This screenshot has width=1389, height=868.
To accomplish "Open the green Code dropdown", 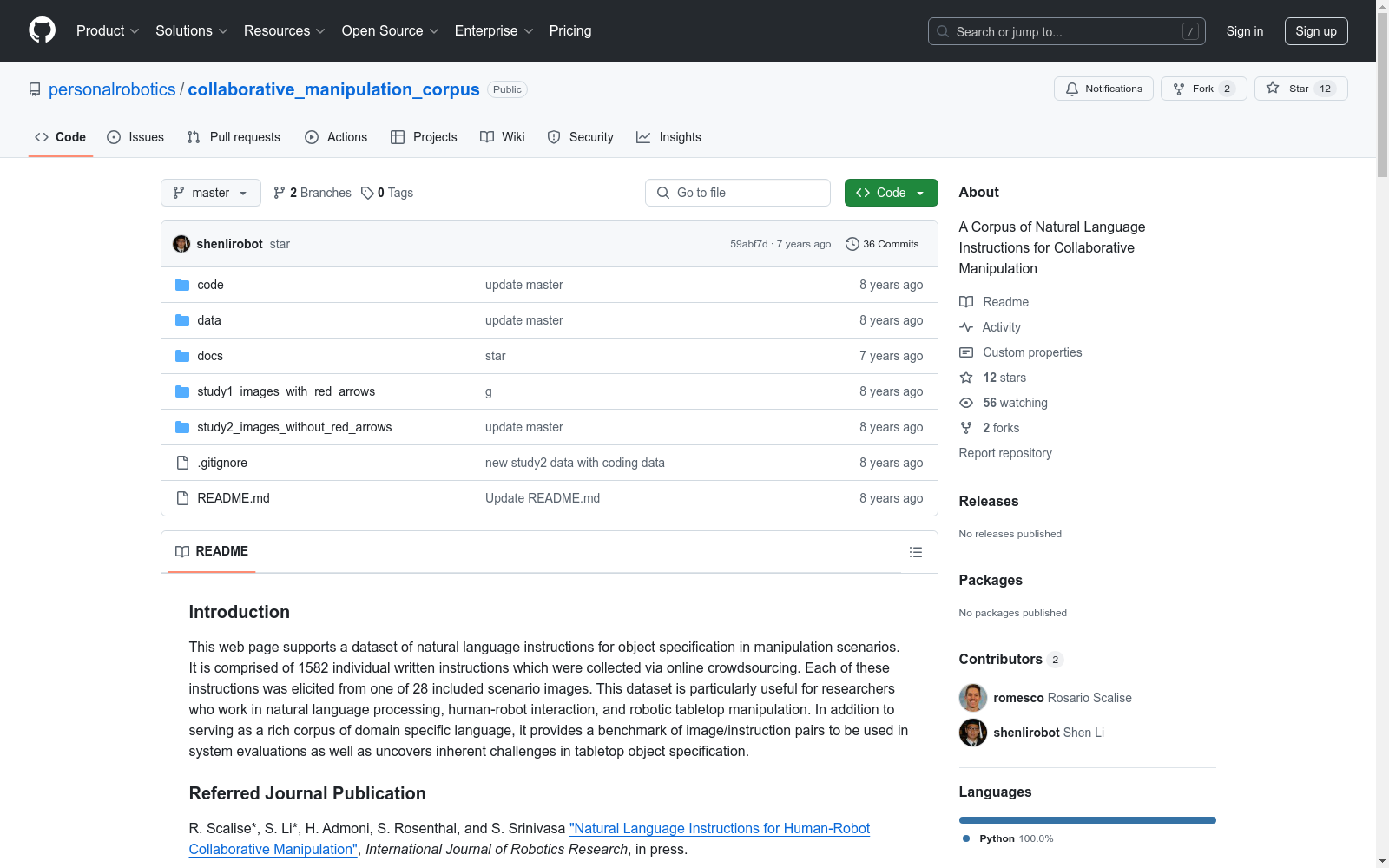I will [891, 193].
